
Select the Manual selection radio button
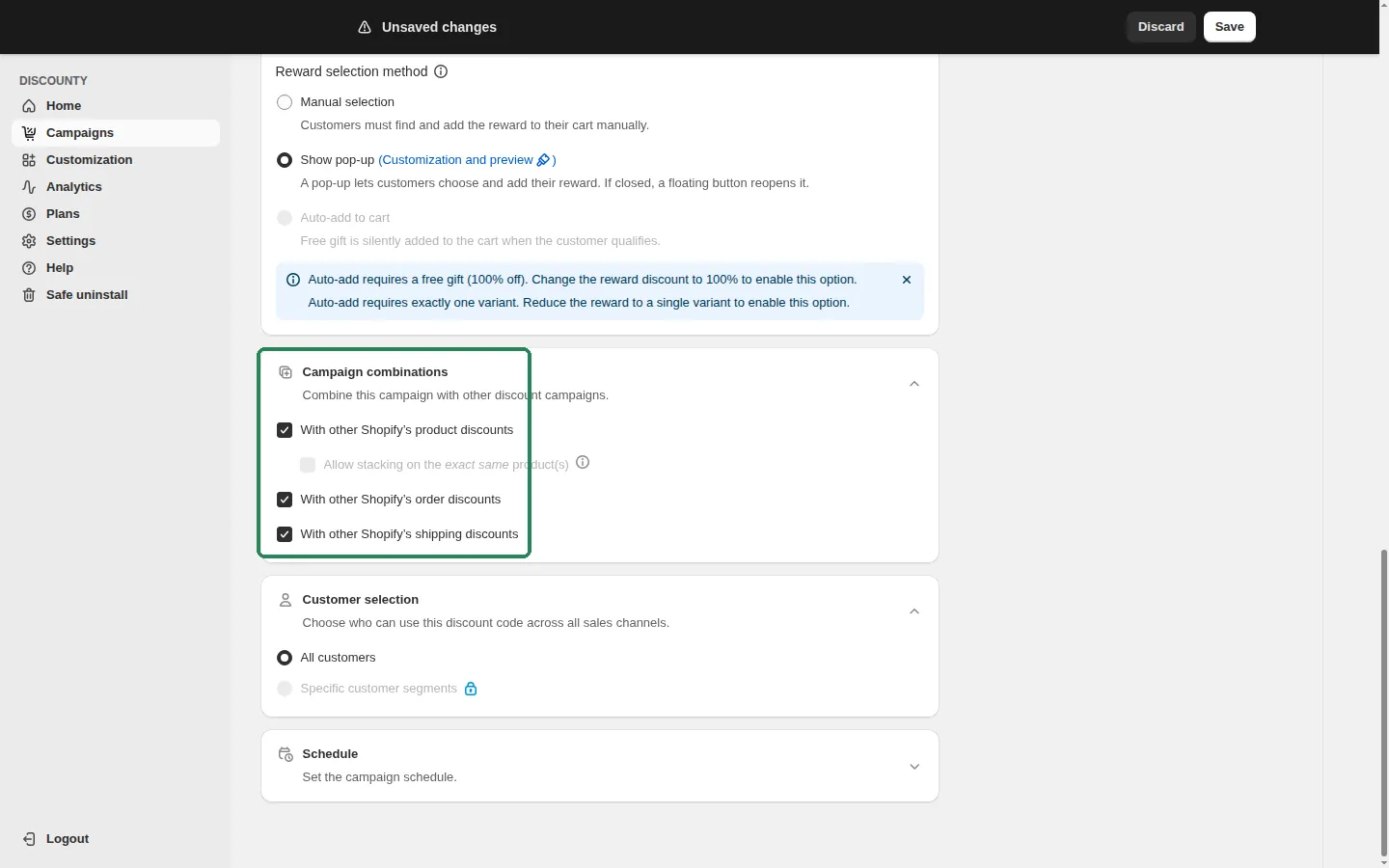pyautogui.click(x=285, y=102)
